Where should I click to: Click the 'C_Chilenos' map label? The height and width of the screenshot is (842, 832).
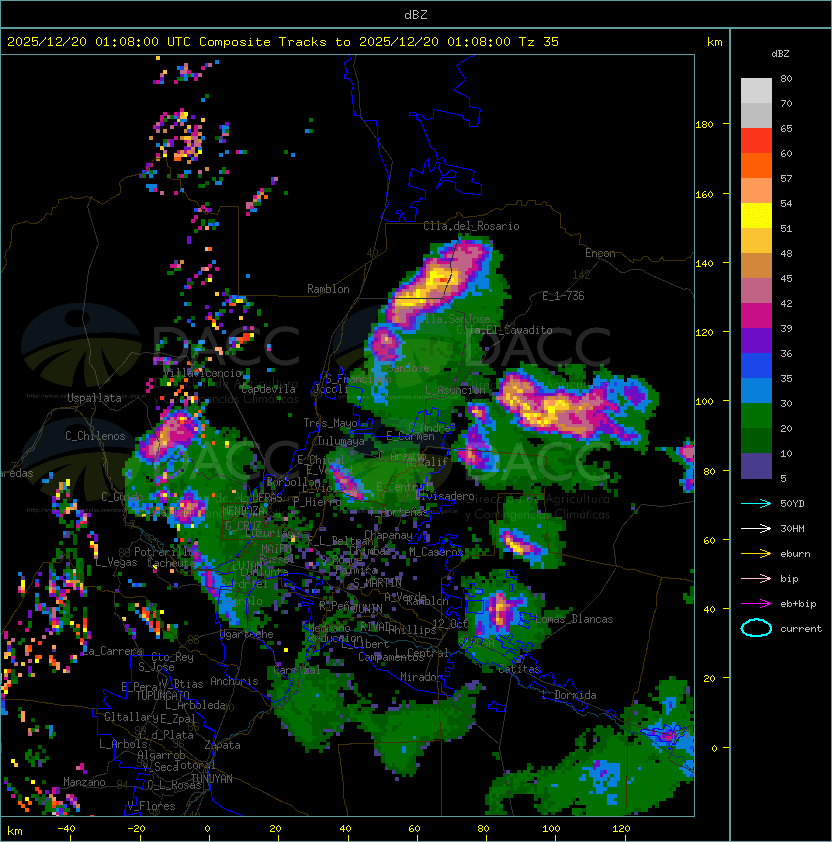coord(95,436)
